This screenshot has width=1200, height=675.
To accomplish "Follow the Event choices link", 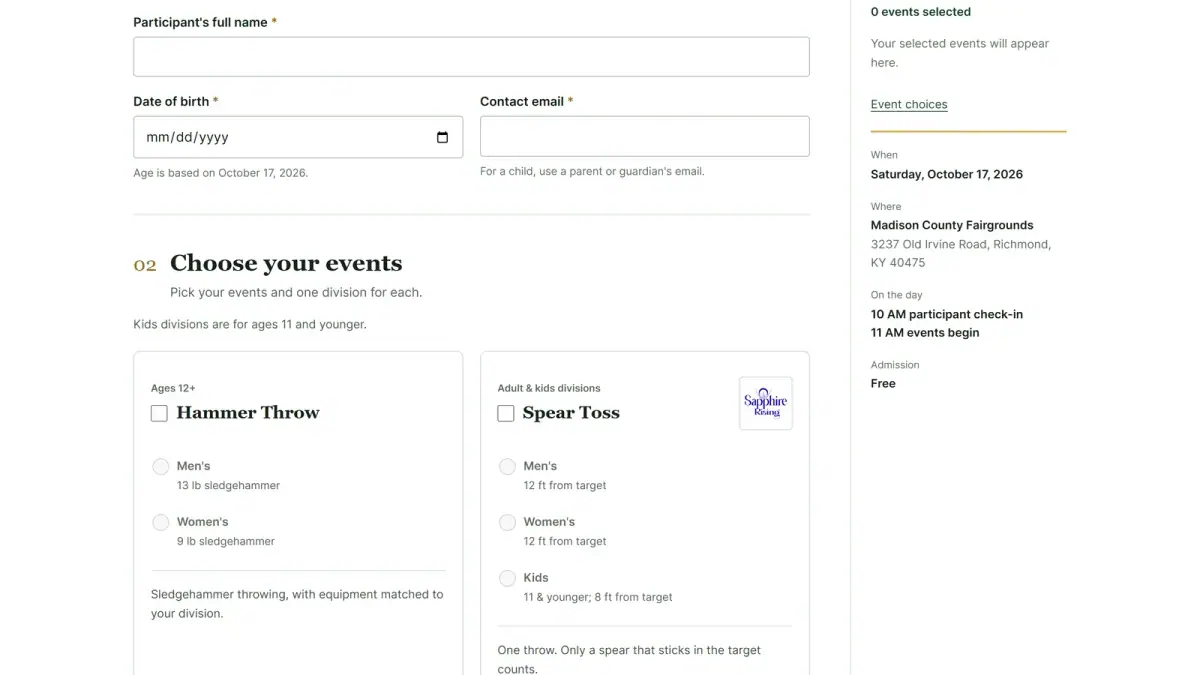I will [909, 104].
